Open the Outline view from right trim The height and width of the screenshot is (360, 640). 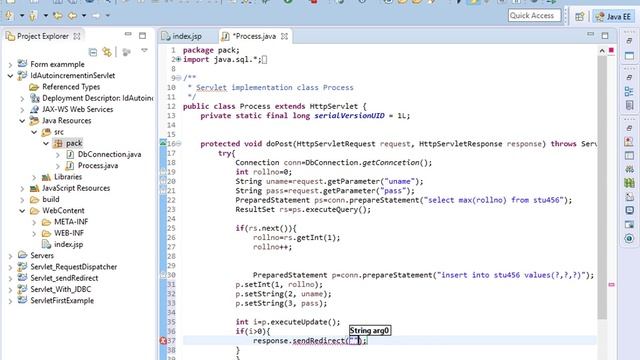(x=629, y=91)
